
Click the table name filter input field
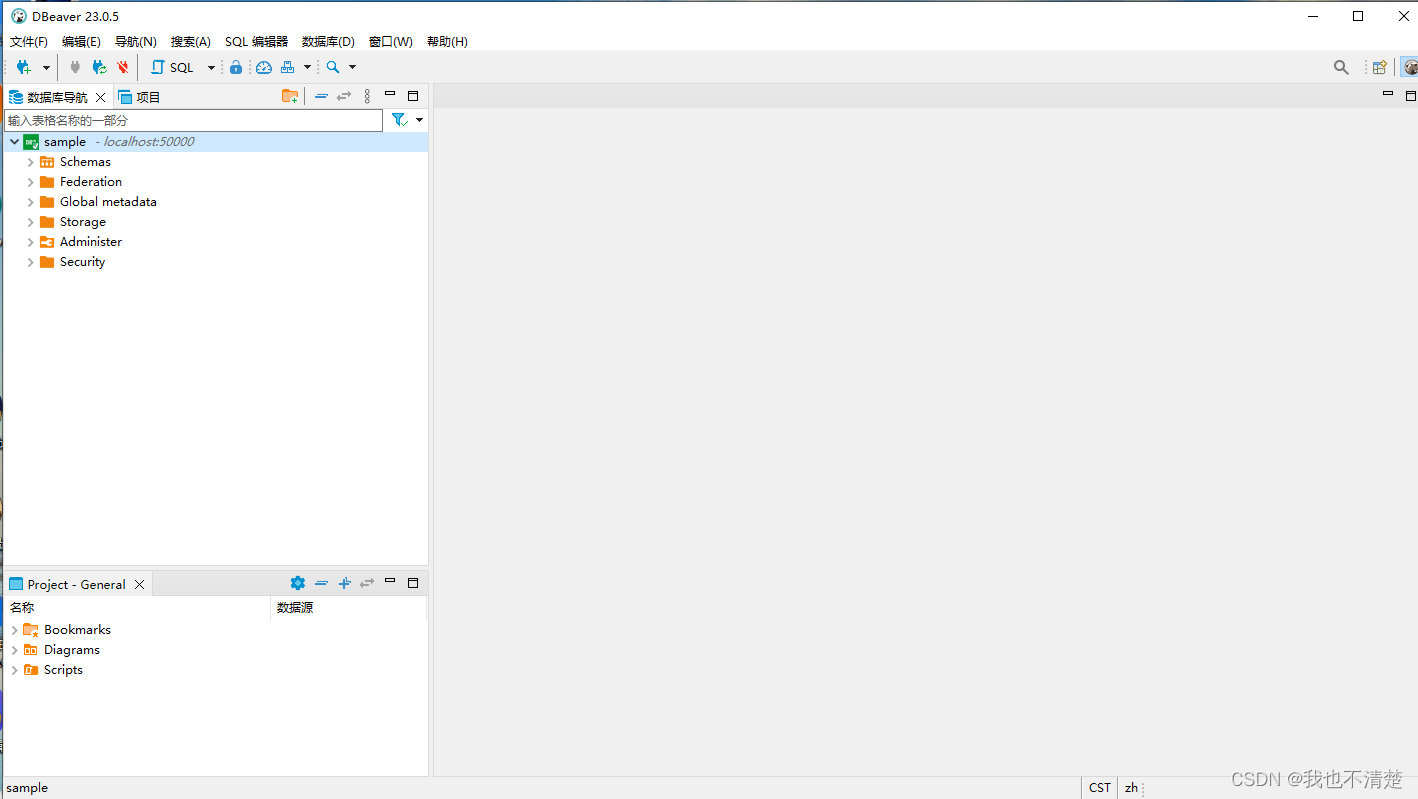(193, 120)
